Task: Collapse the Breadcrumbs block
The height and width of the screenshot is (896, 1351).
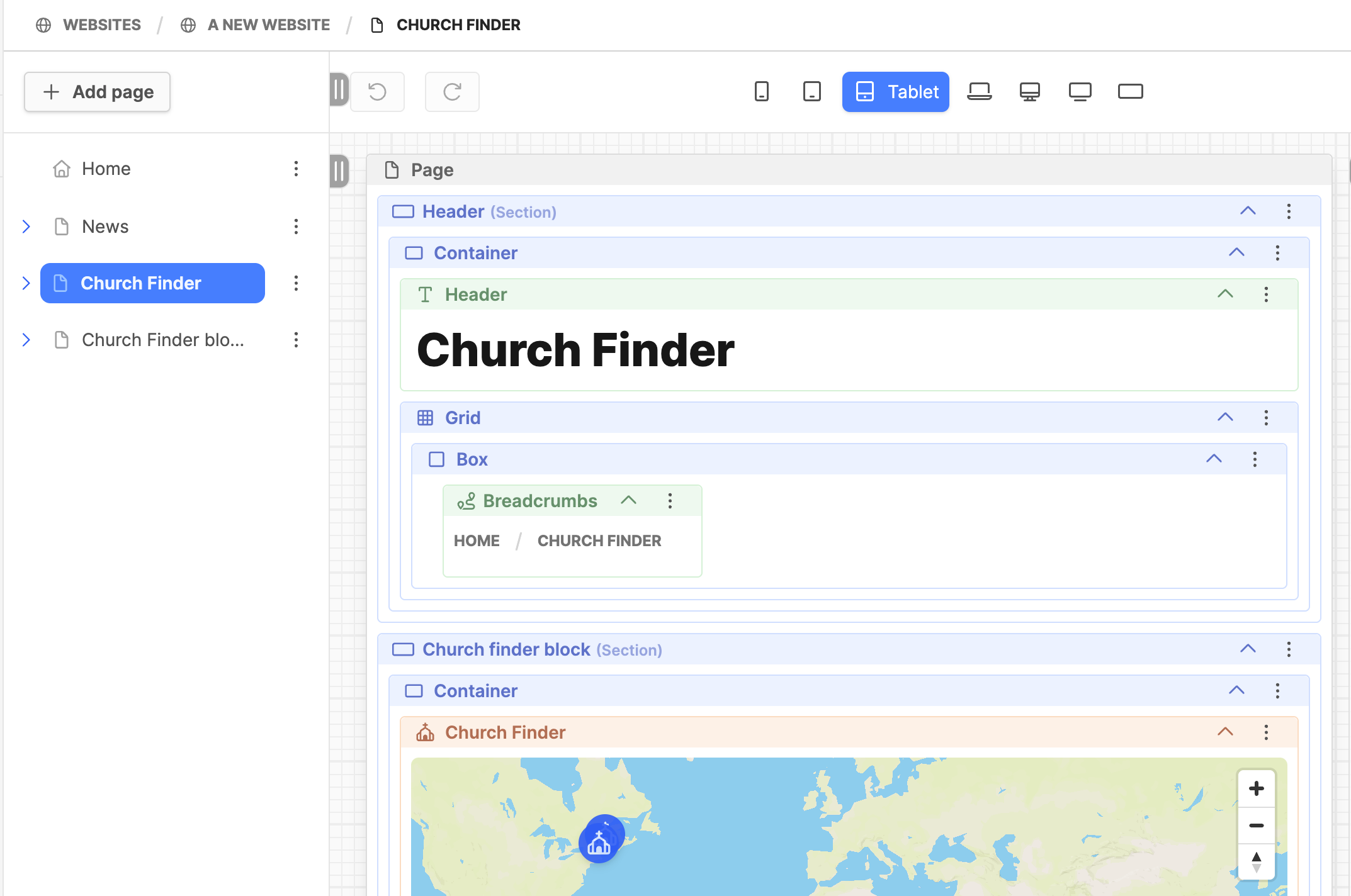Action: pos(628,501)
